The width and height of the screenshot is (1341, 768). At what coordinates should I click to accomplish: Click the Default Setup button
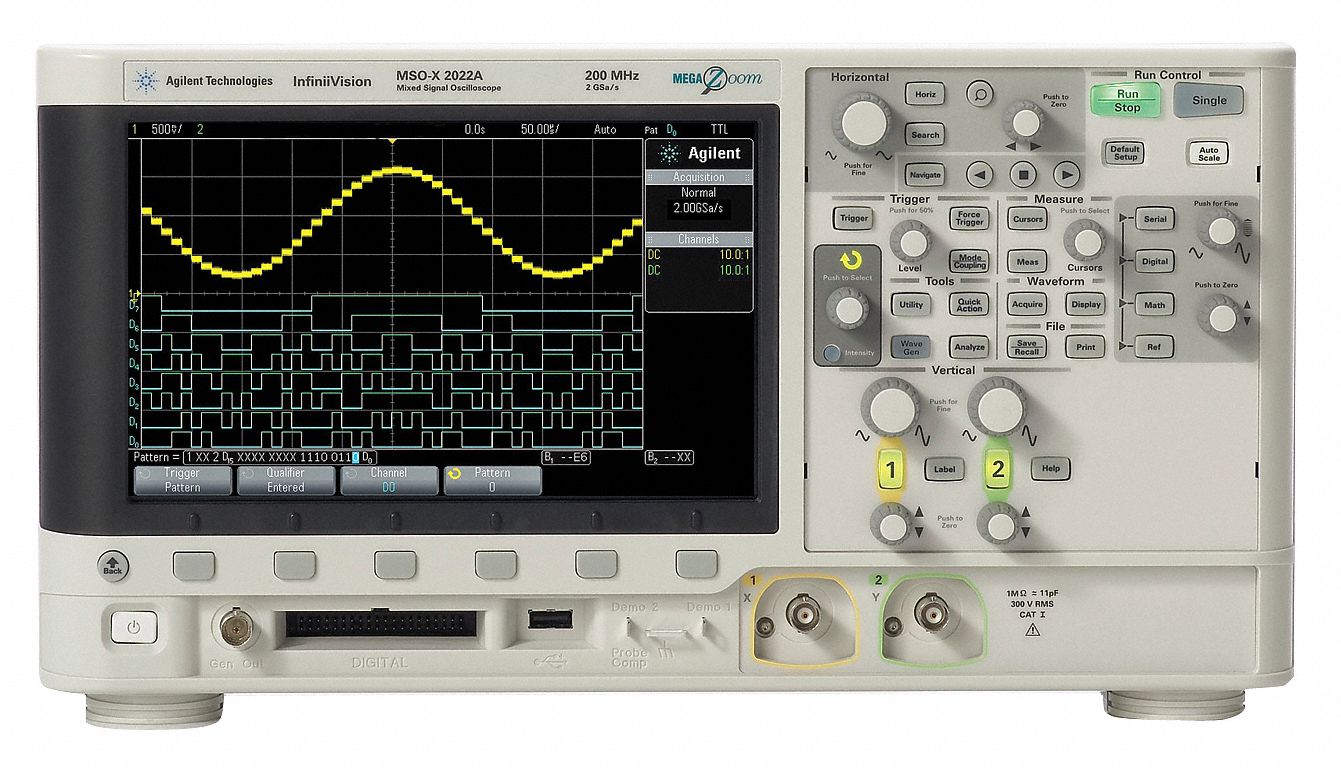pyautogui.click(x=1125, y=153)
